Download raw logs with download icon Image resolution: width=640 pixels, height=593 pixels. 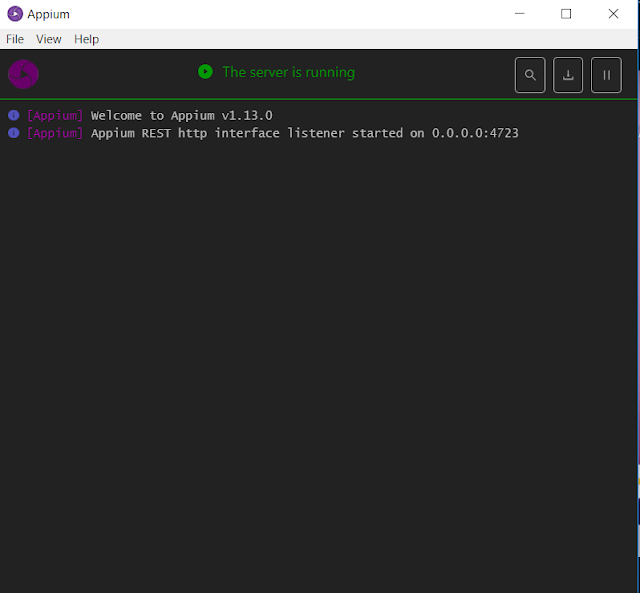point(568,75)
